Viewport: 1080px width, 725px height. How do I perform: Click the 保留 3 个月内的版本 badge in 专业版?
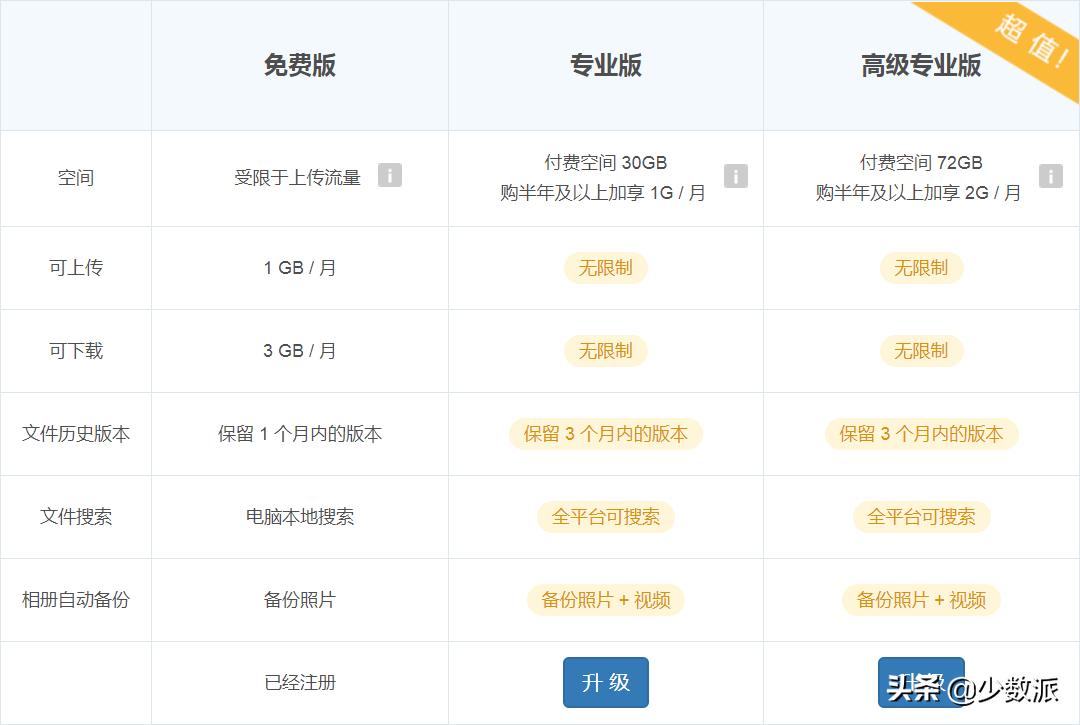point(606,434)
